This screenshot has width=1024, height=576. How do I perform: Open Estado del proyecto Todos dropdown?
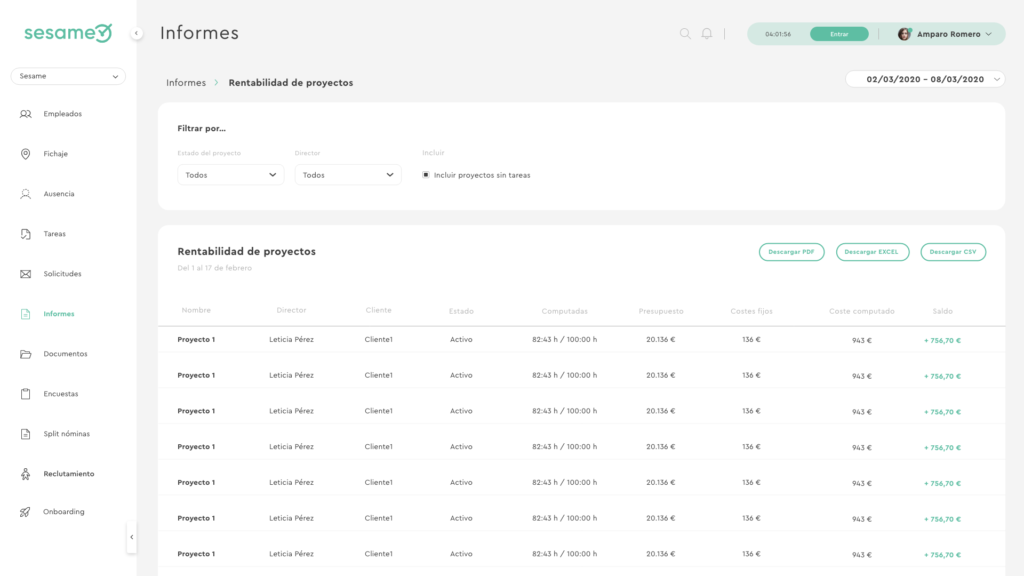pos(231,175)
